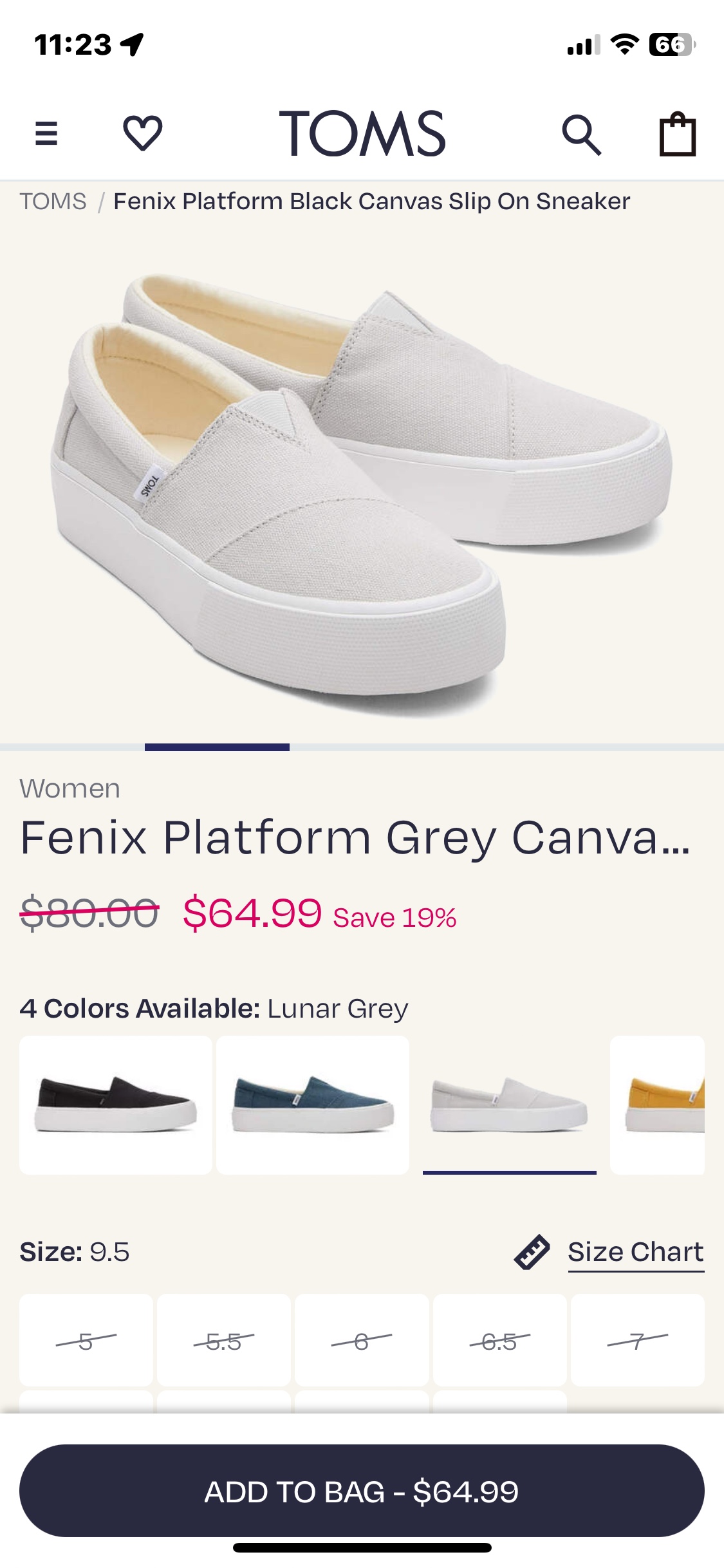Open the shopping bag icon
Viewport: 724px width, 1568px height.
click(x=678, y=133)
